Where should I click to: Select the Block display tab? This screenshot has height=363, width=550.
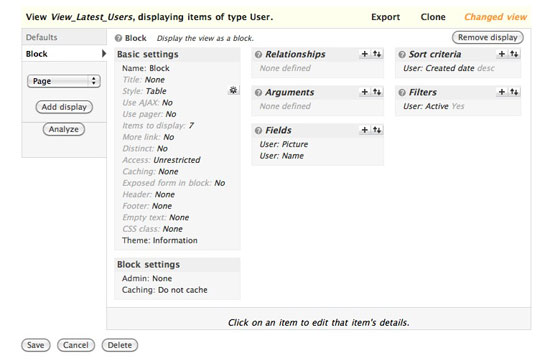(64, 54)
